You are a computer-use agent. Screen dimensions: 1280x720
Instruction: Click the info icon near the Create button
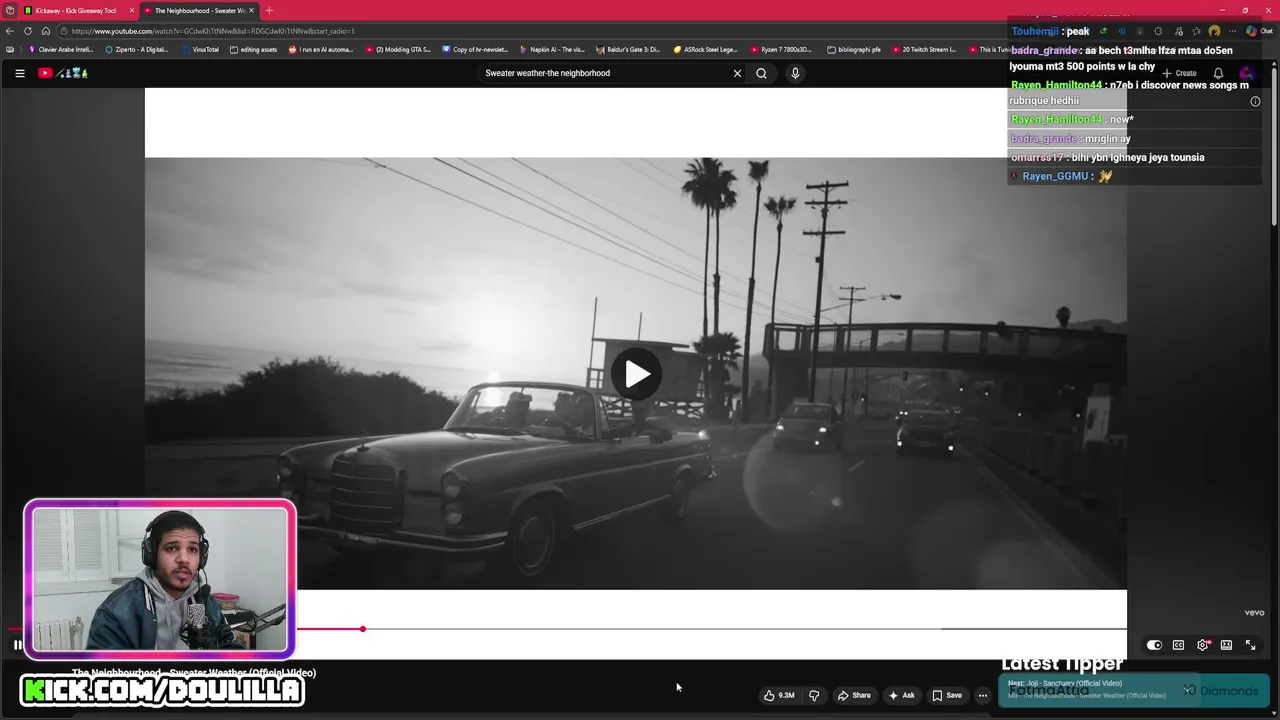point(1255,101)
